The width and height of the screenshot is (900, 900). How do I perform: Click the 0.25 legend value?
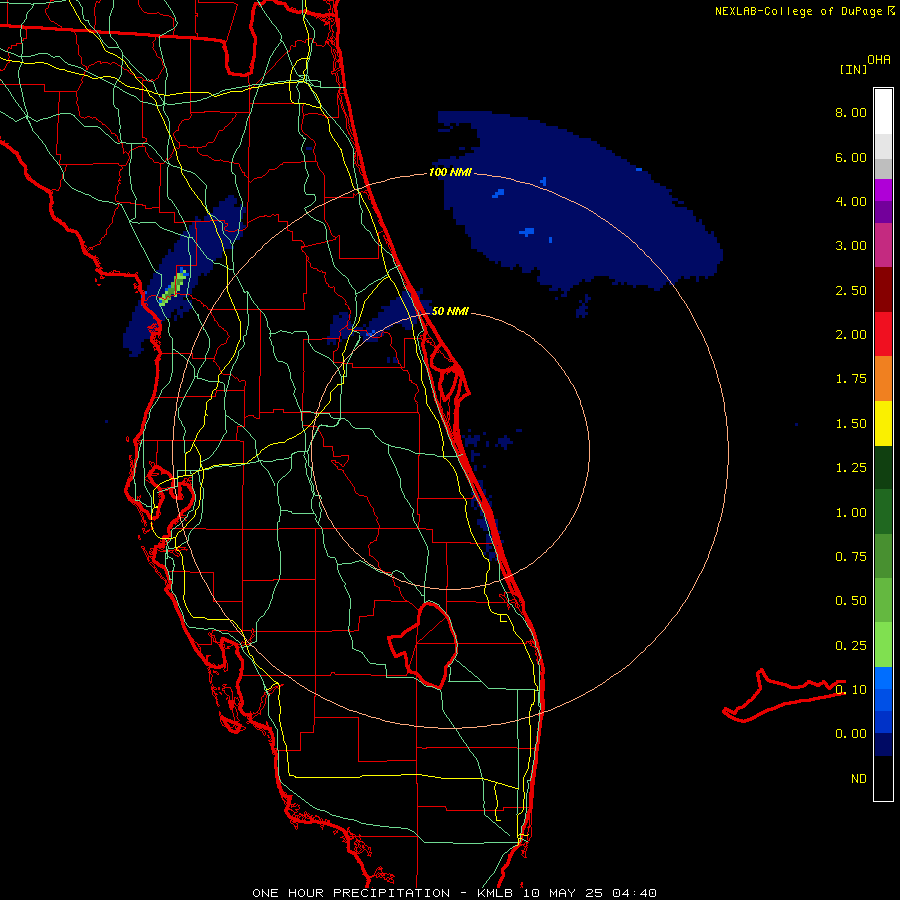[x=851, y=646]
